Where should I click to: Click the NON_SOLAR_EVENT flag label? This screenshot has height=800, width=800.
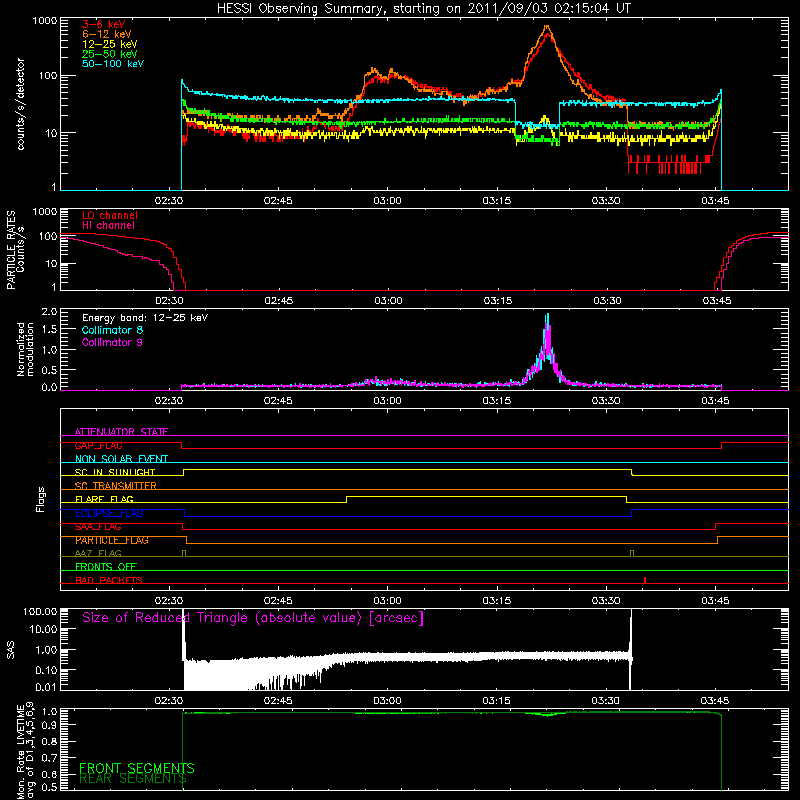pos(121,459)
